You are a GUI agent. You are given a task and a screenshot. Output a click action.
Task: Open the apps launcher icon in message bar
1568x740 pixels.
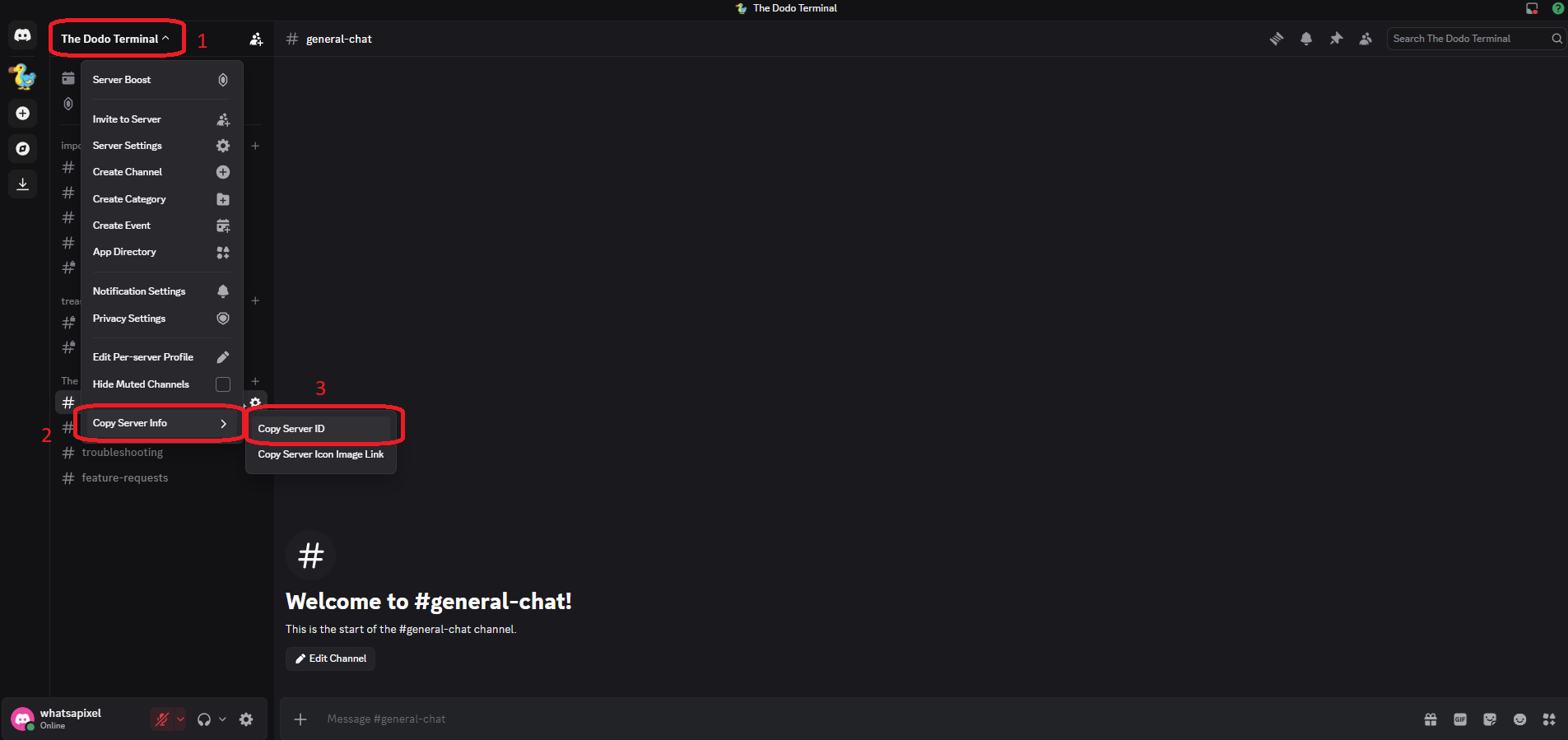coord(1549,719)
